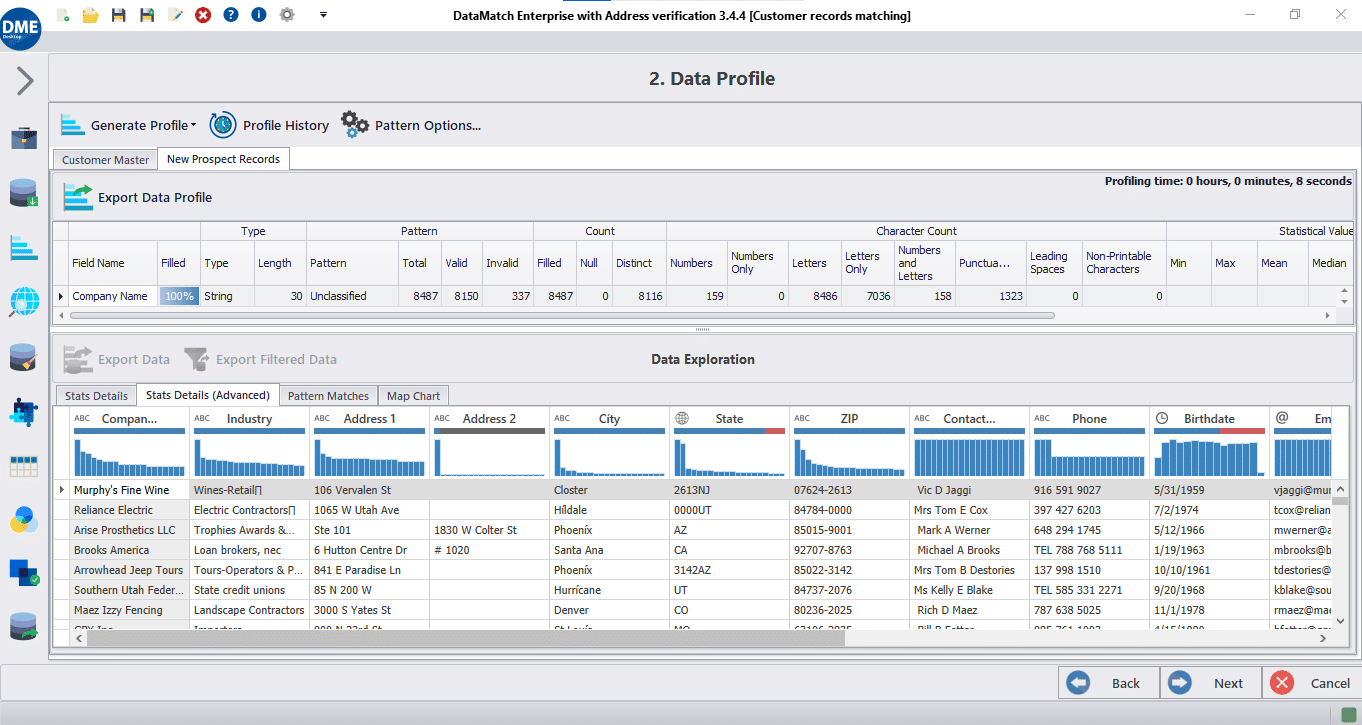
Task: Click the red close project icon
Action: (202, 15)
